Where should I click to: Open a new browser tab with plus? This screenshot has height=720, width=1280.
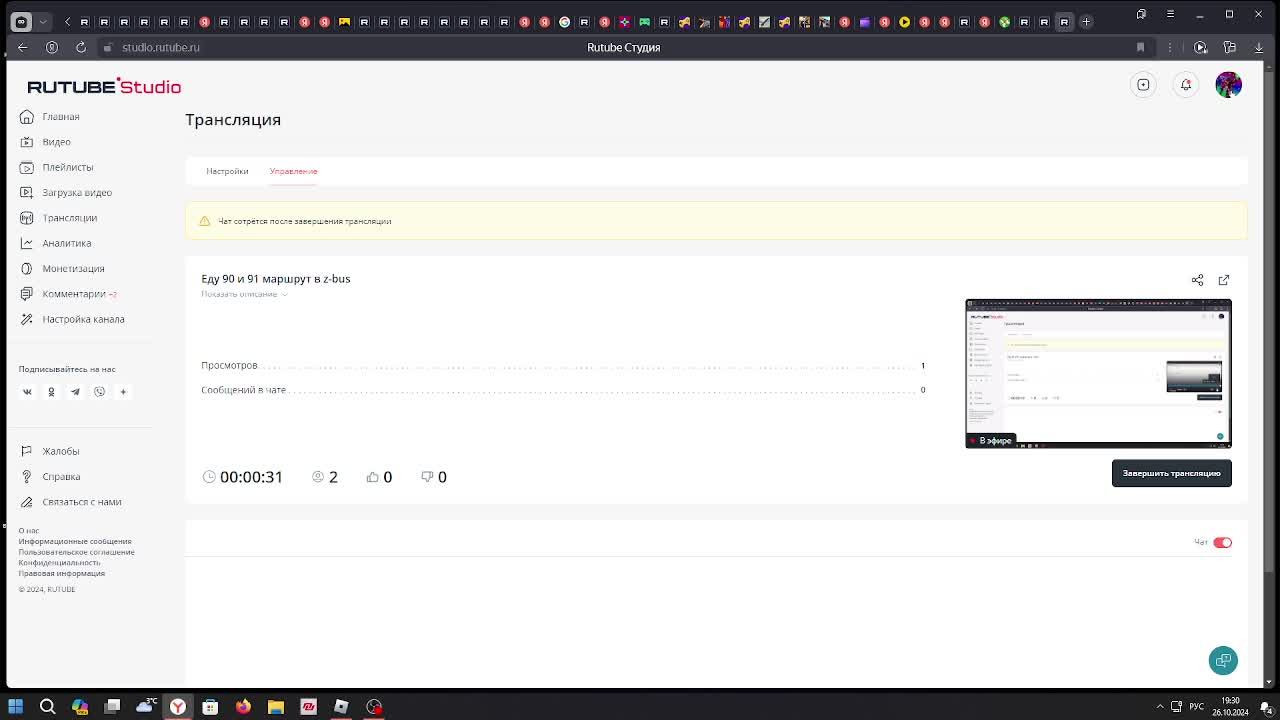coord(1086,22)
